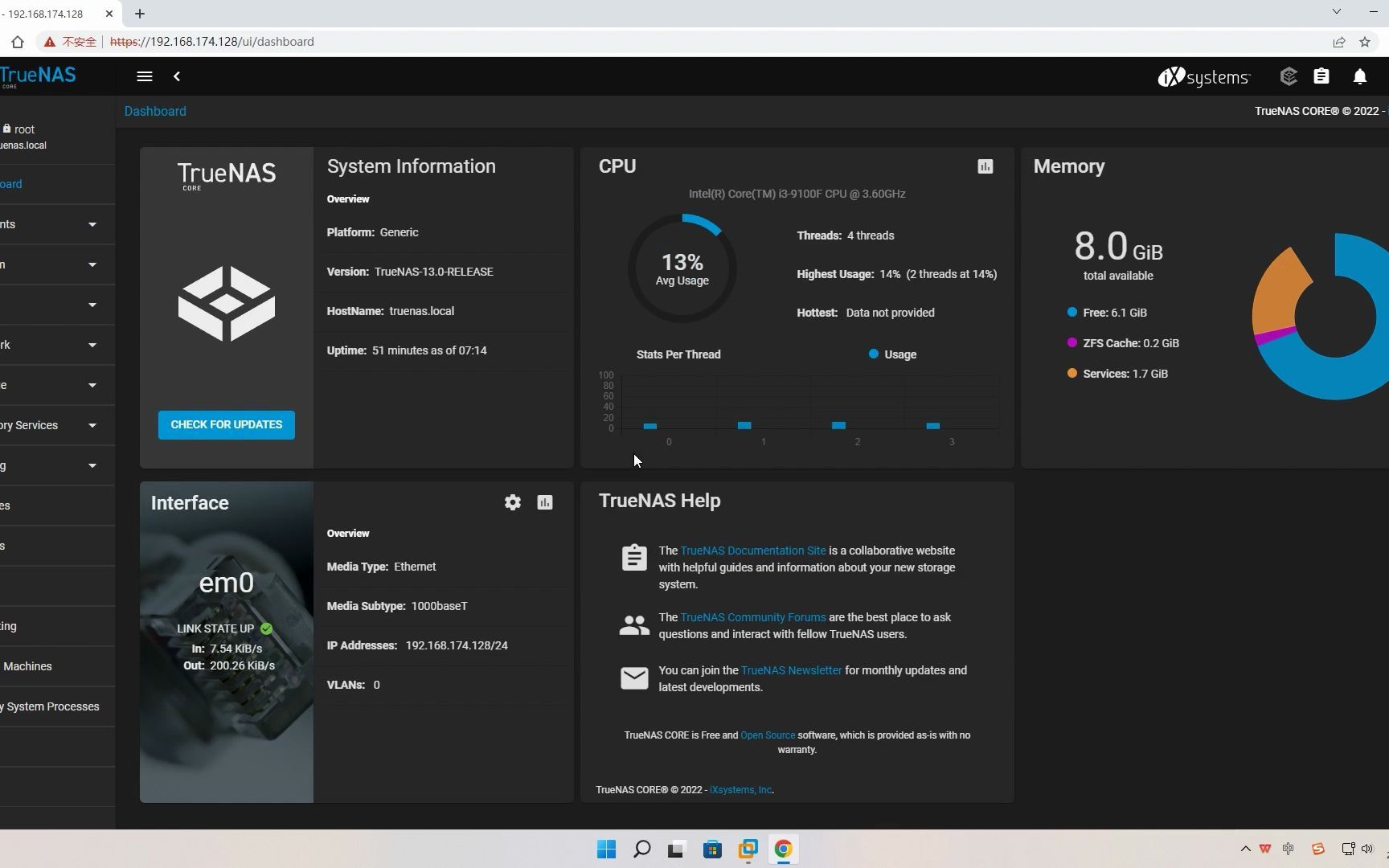The image size is (1389, 868).
Task: Expand the Sharing sidebar arrow
Action: pyautogui.click(x=92, y=465)
